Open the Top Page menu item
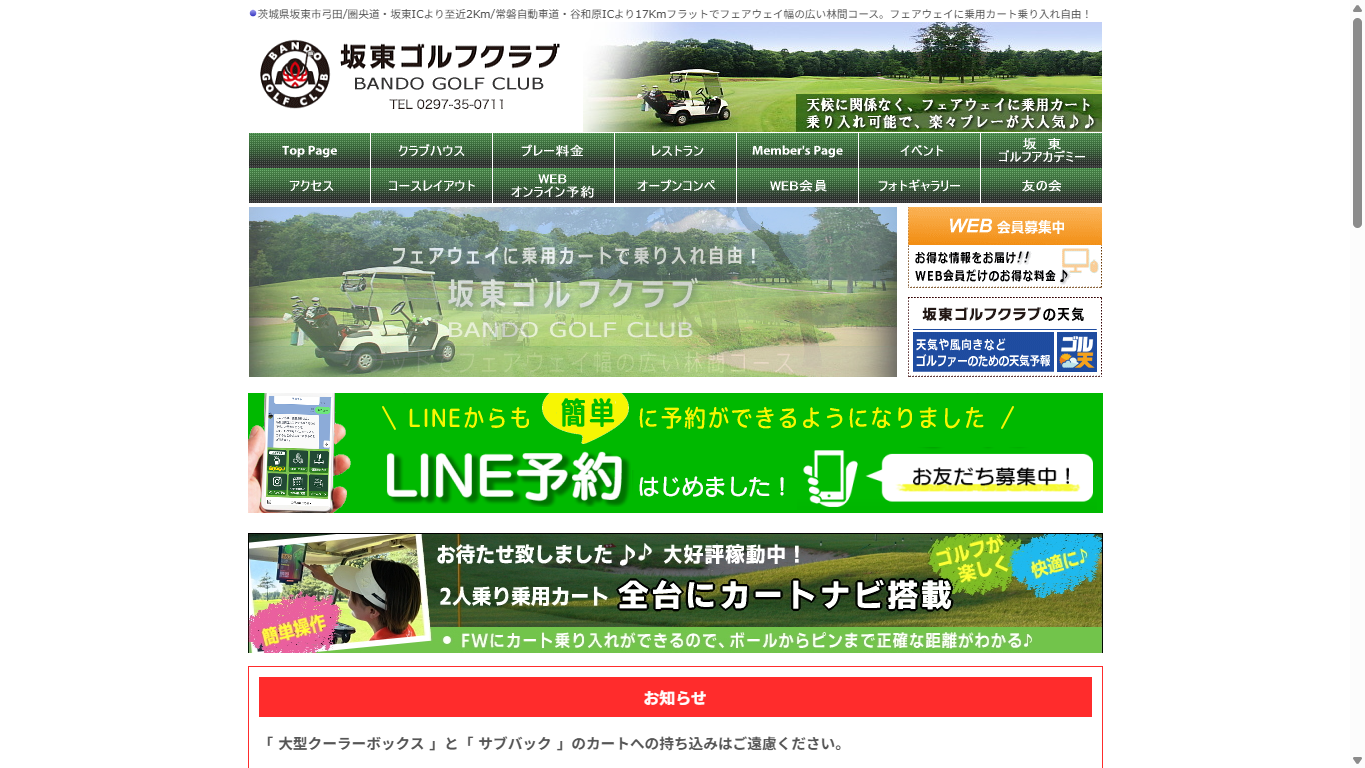1365x768 pixels. pos(309,150)
